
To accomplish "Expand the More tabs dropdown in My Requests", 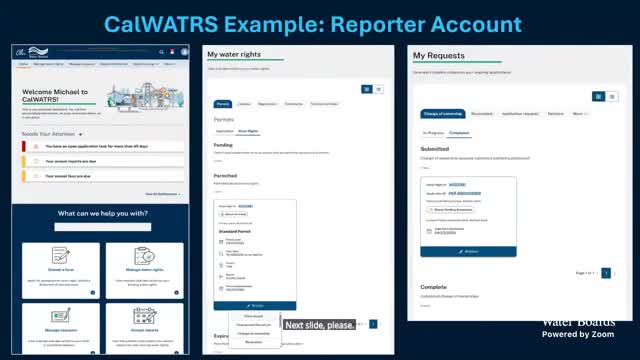I will [x=580, y=114].
